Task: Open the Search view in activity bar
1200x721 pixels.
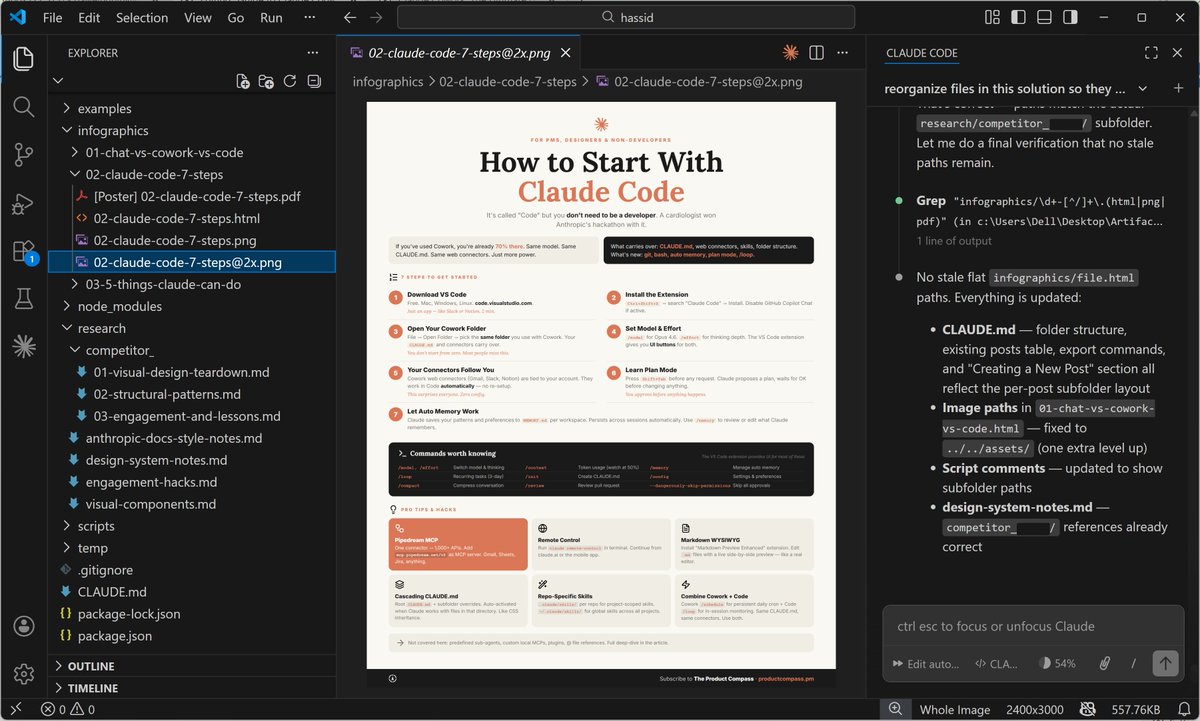Action: point(24,107)
